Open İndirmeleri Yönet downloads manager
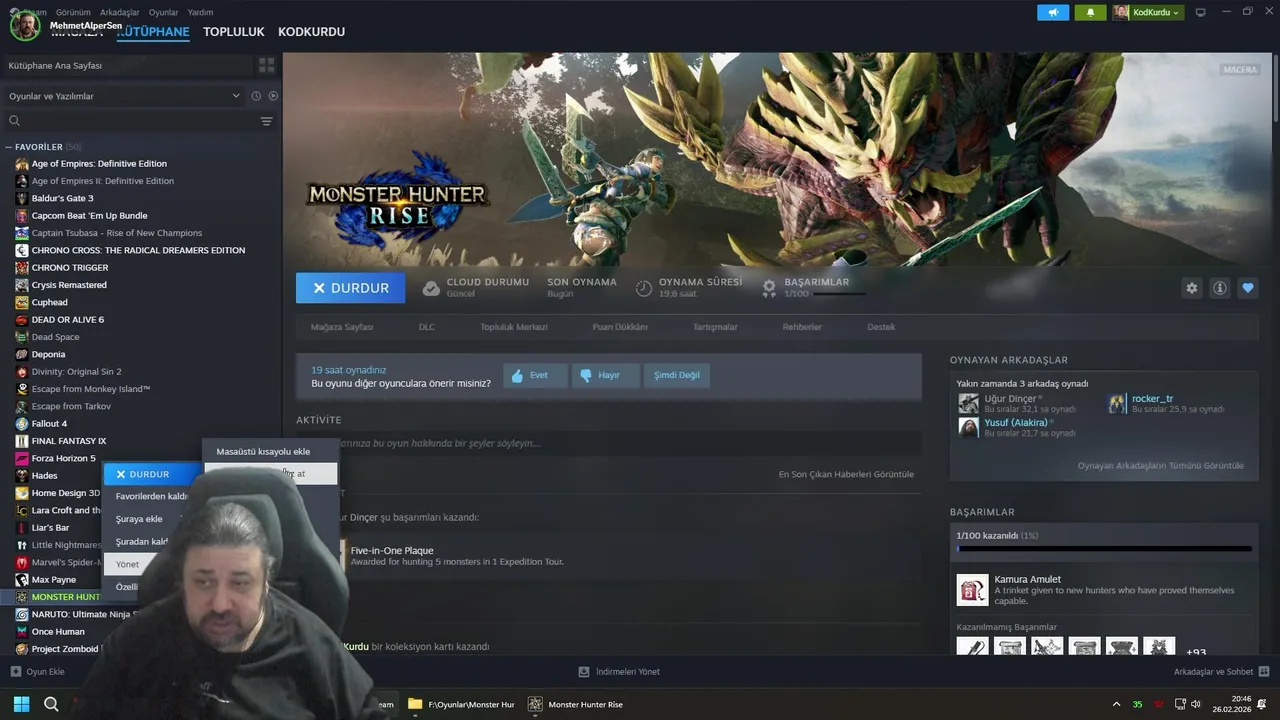The image size is (1280, 720). (619, 672)
